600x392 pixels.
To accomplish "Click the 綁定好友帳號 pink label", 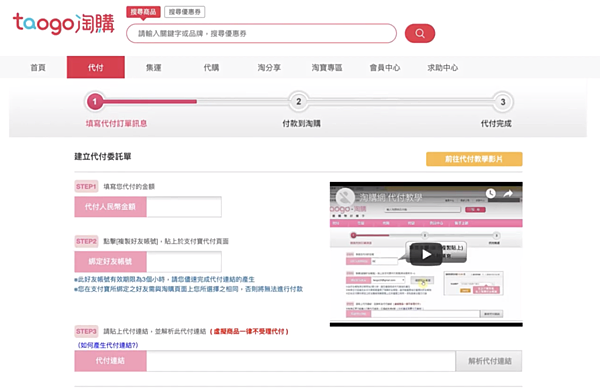I will point(110,261).
